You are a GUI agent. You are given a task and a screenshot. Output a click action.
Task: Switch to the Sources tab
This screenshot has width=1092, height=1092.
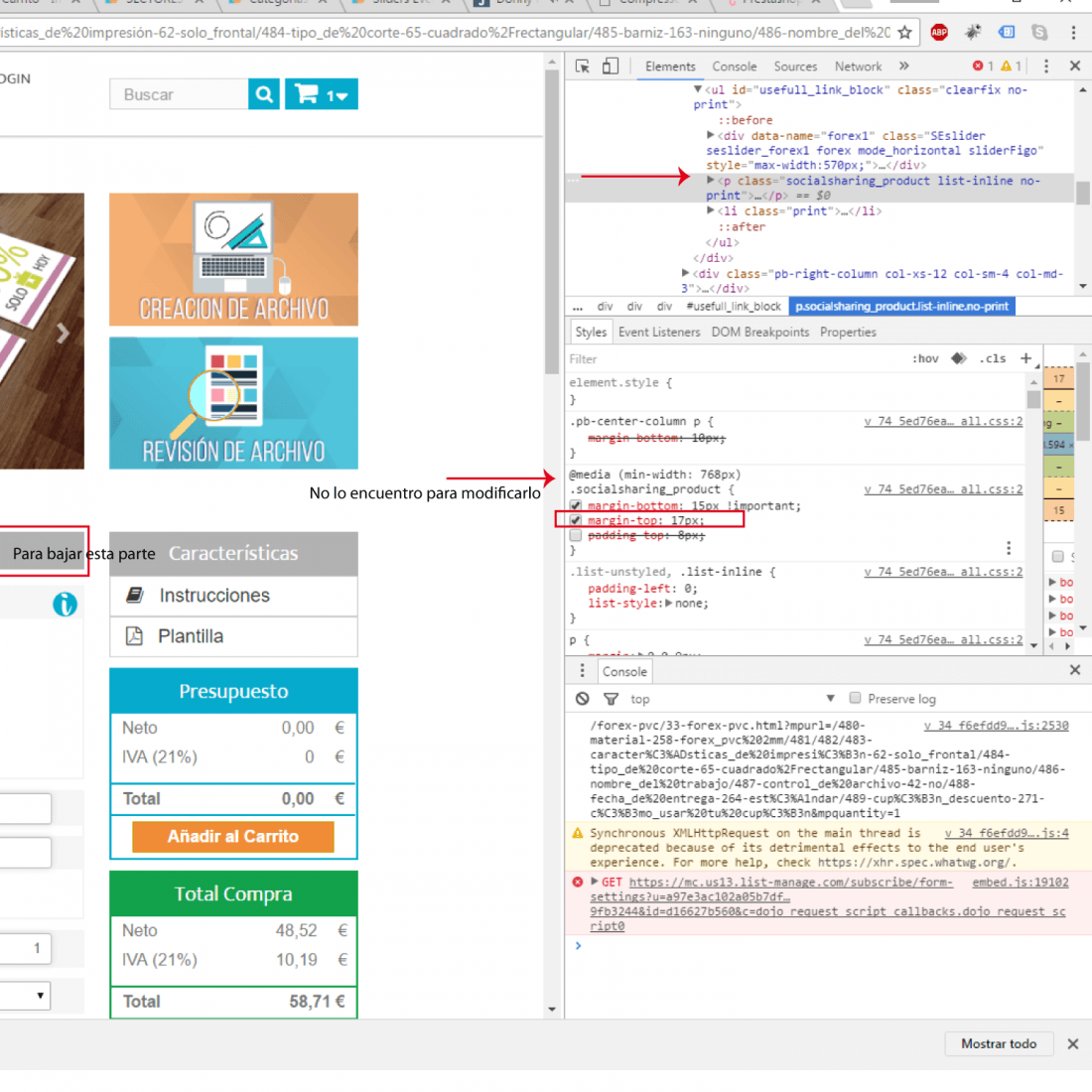click(x=795, y=67)
